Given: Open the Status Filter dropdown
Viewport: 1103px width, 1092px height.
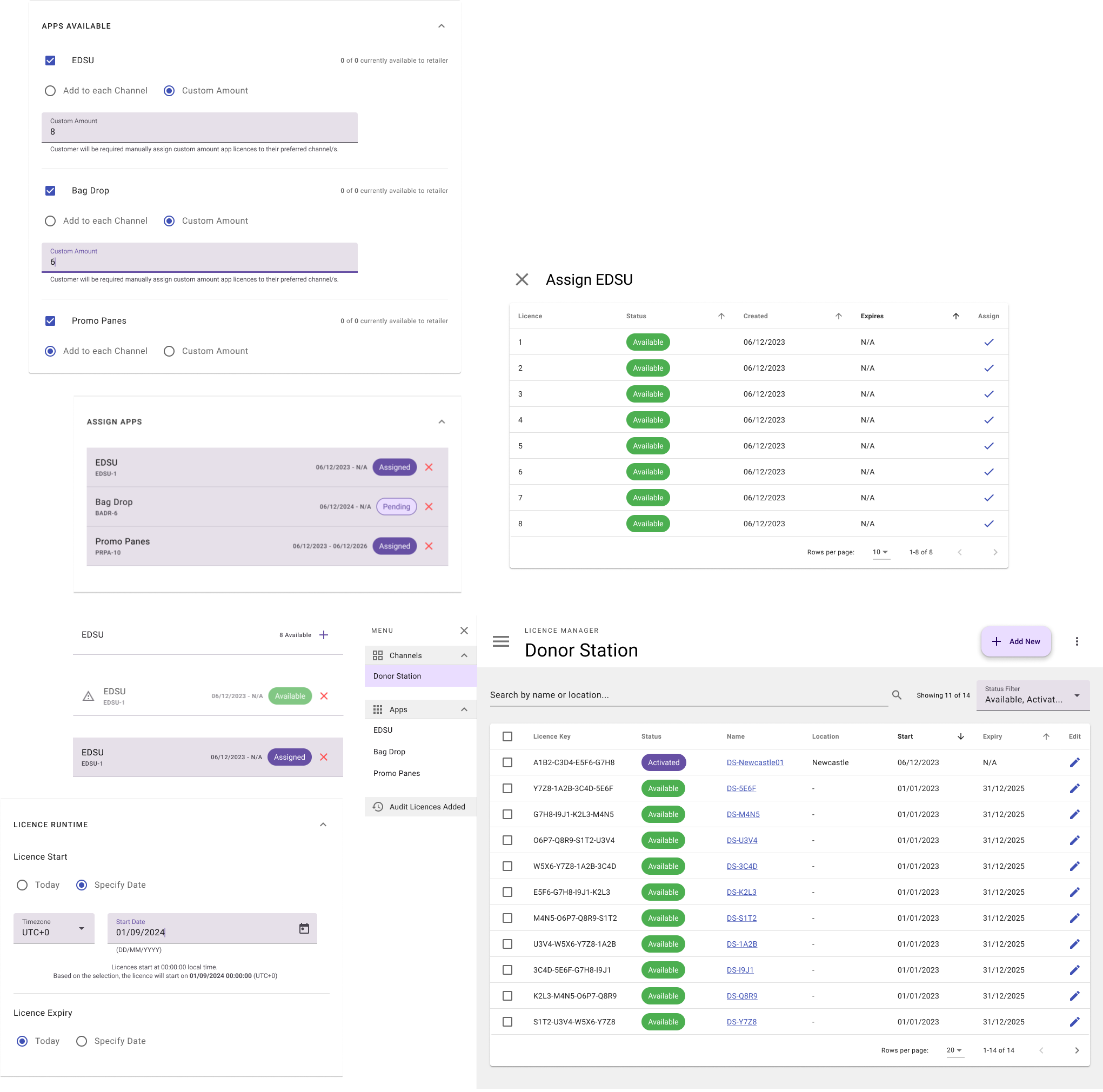Looking at the screenshot, I should click(1033, 695).
